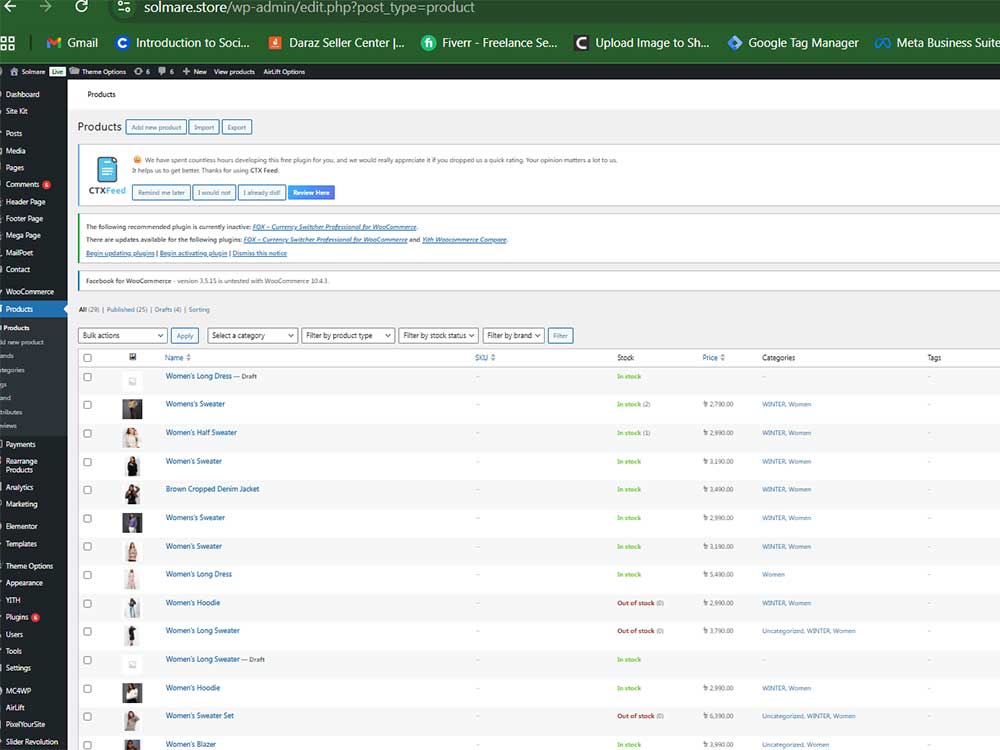Show Drafts (4) products tab
This screenshot has height=750, width=1000.
(x=168, y=310)
